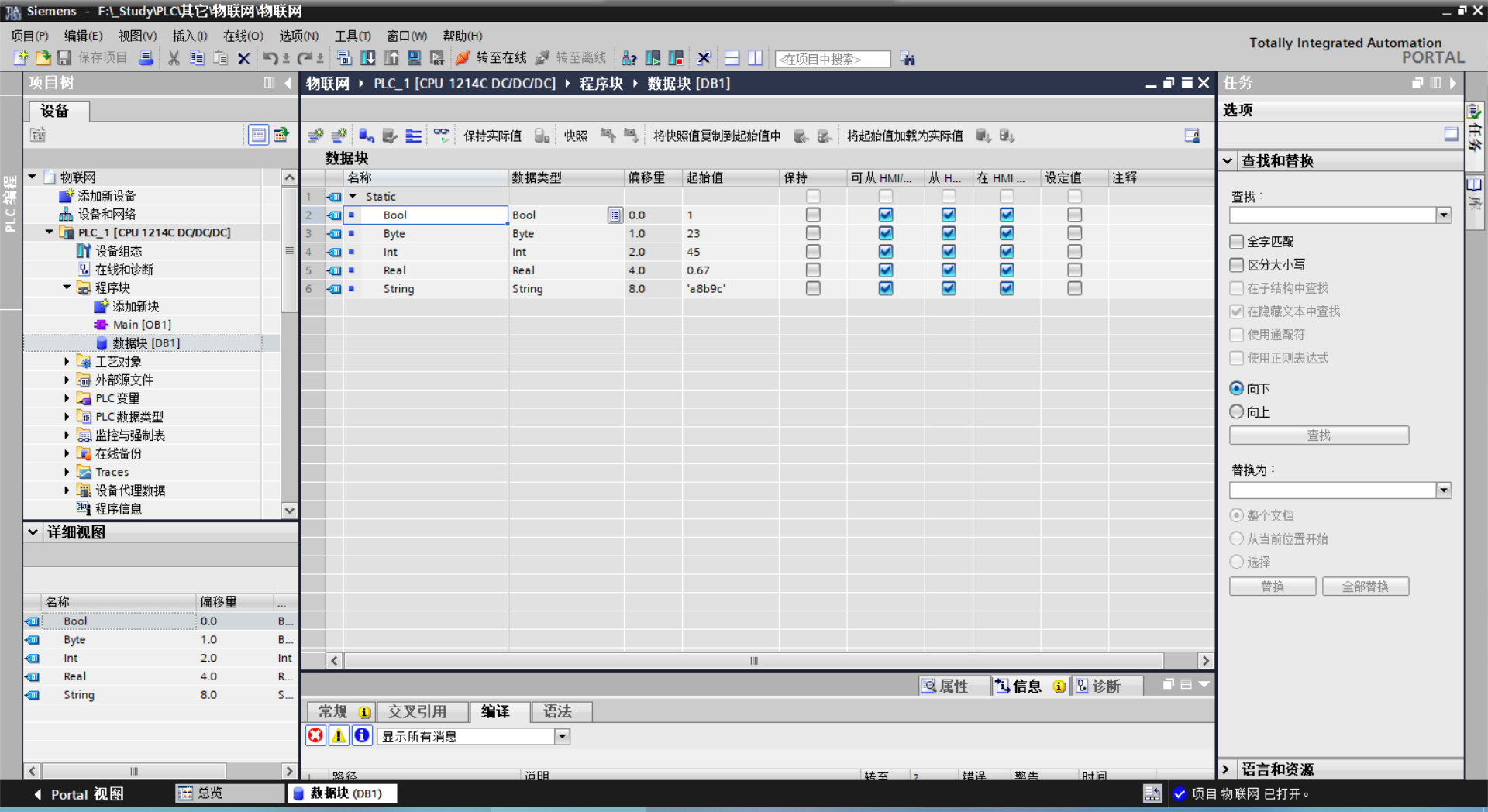This screenshot has width=1488, height=812.
Task: Open the error messages filter icon
Action: coord(315,735)
